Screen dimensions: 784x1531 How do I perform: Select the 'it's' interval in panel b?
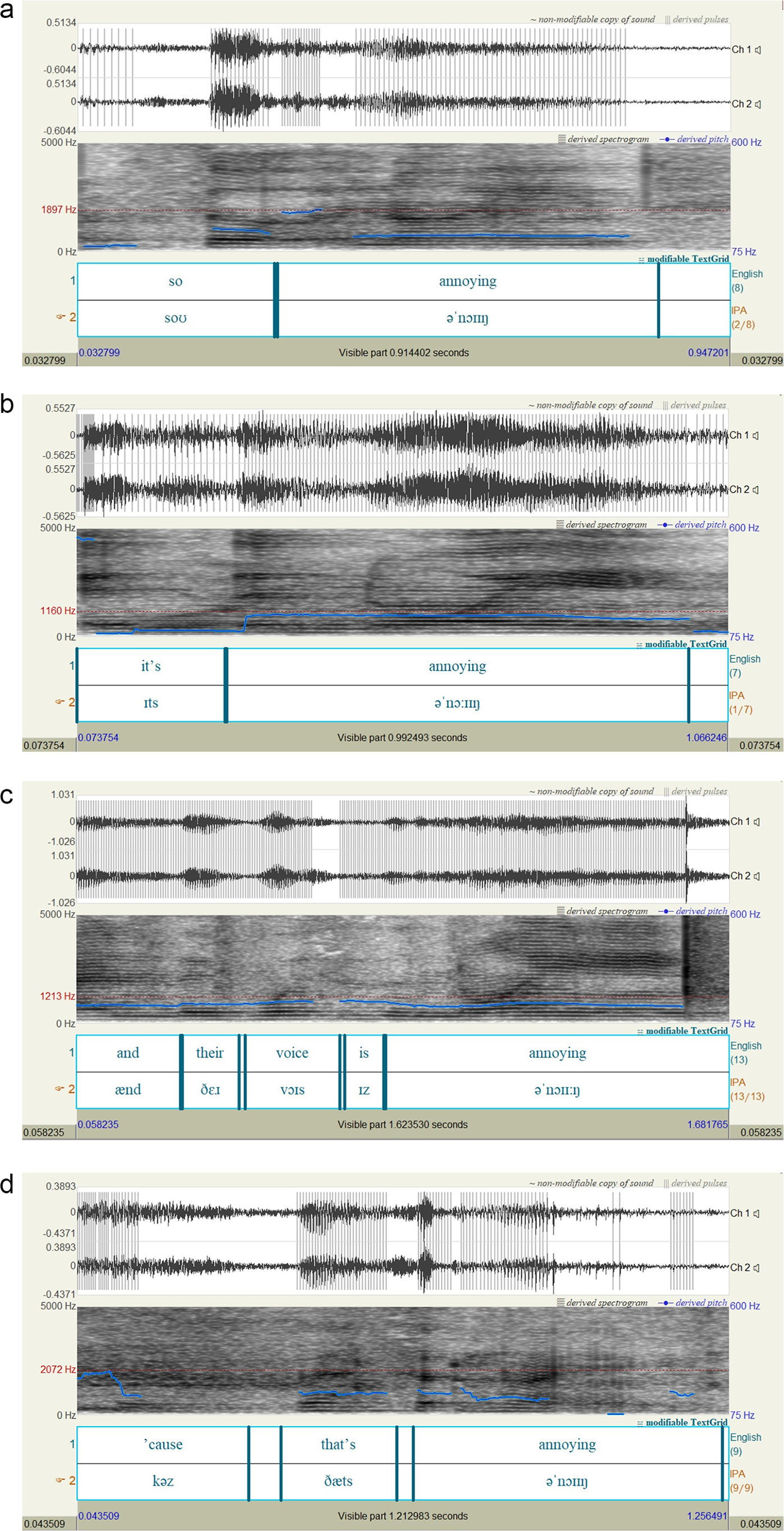(151, 666)
